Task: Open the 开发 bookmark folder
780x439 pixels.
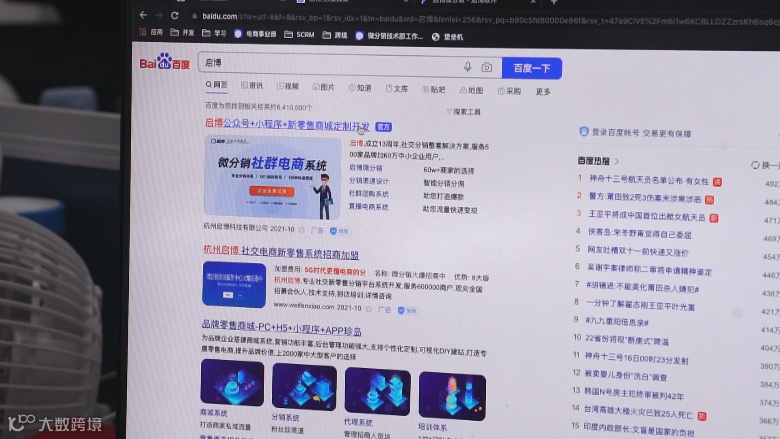Action: pos(182,33)
